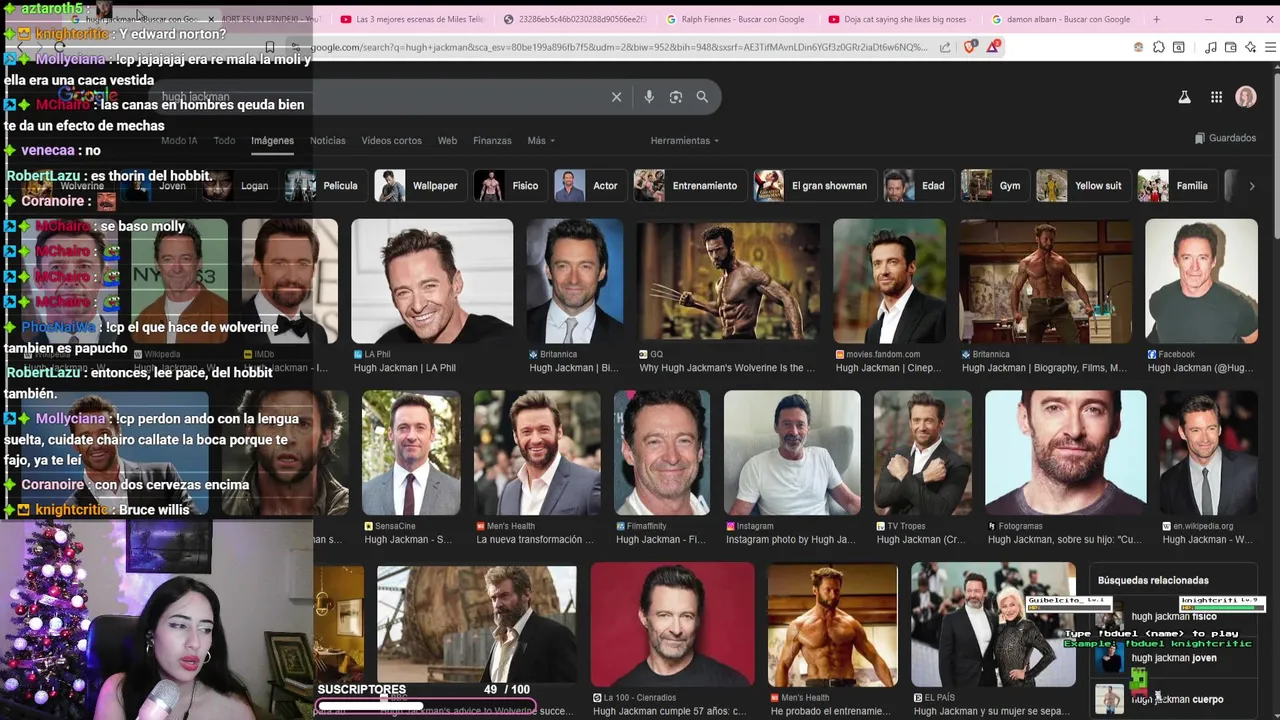Open the Brave sidebar panel icon
This screenshot has width=1280, height=720.
1179,47
